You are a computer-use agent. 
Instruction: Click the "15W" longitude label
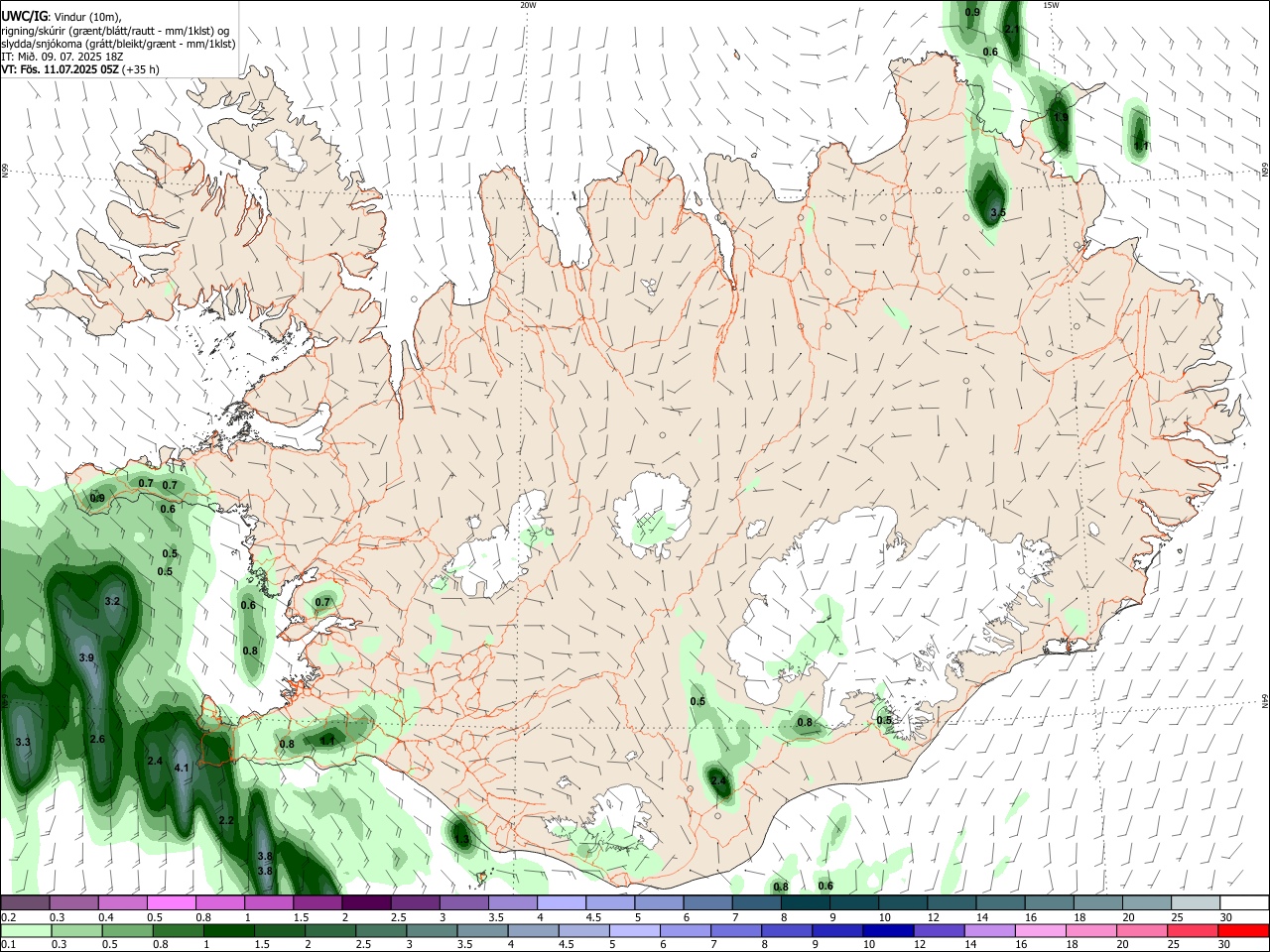coord(1051,5)
